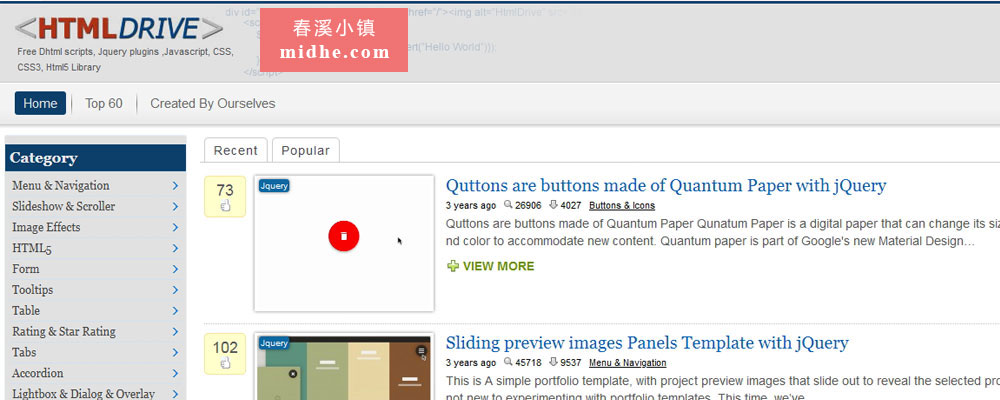
Task: Select Tooltips category
Action: click(x=33, y=290)
